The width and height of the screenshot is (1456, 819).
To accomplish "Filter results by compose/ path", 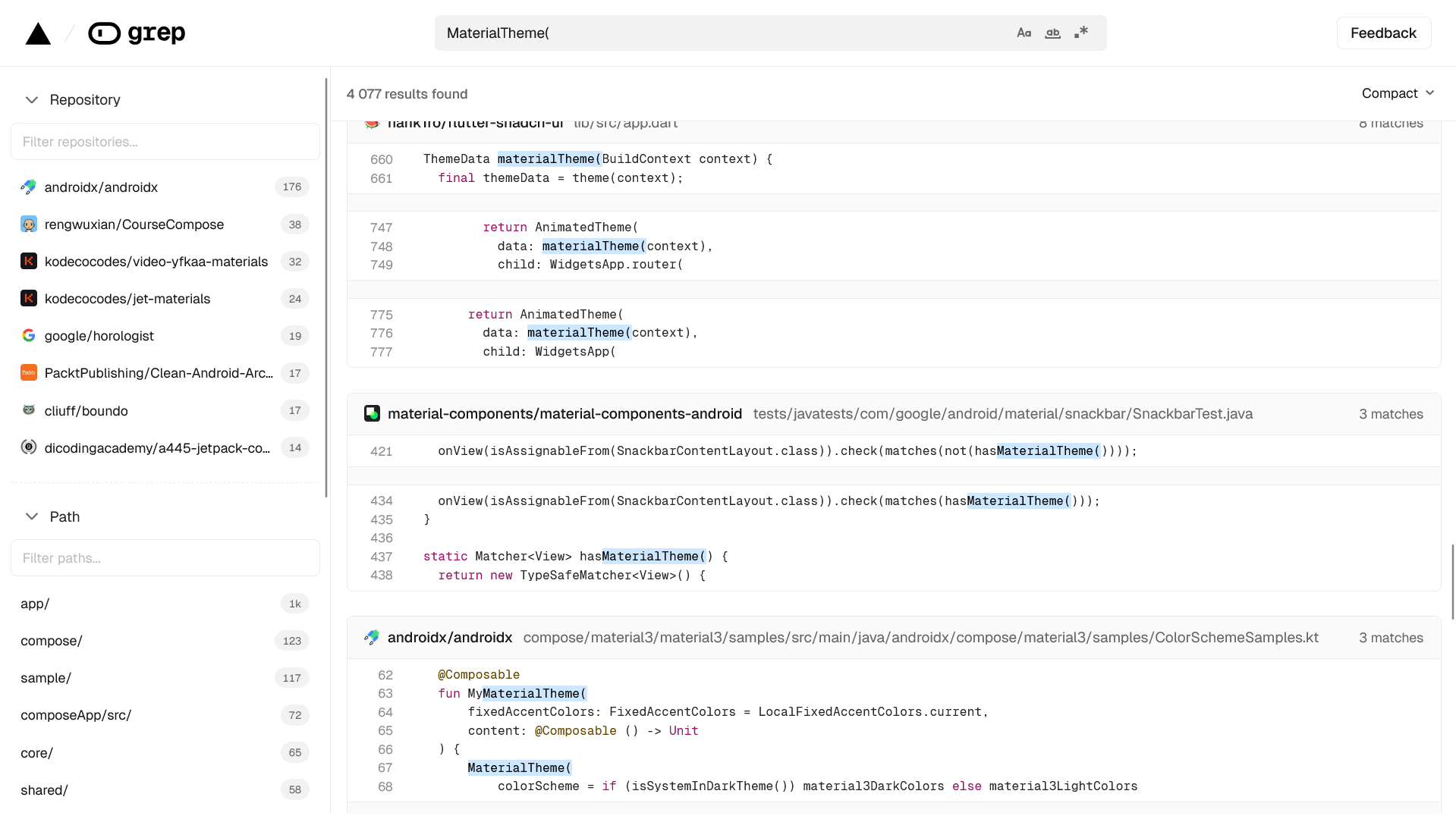I will point(165,641).
